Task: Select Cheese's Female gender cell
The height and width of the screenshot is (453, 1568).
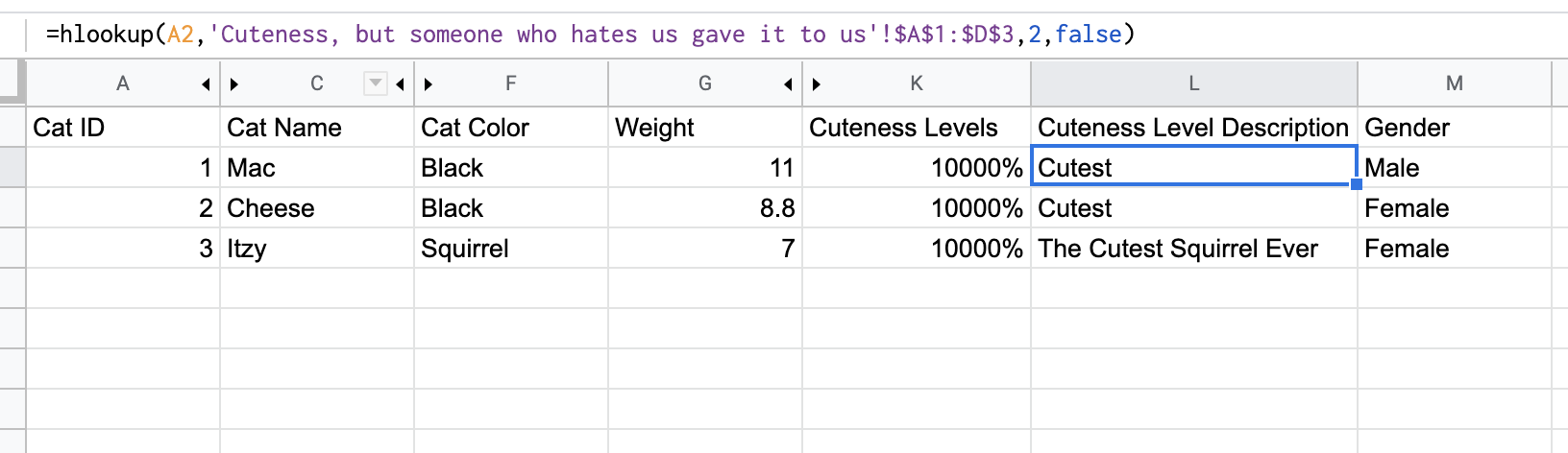Action: pyautogui.click(x=1455, y=207)
